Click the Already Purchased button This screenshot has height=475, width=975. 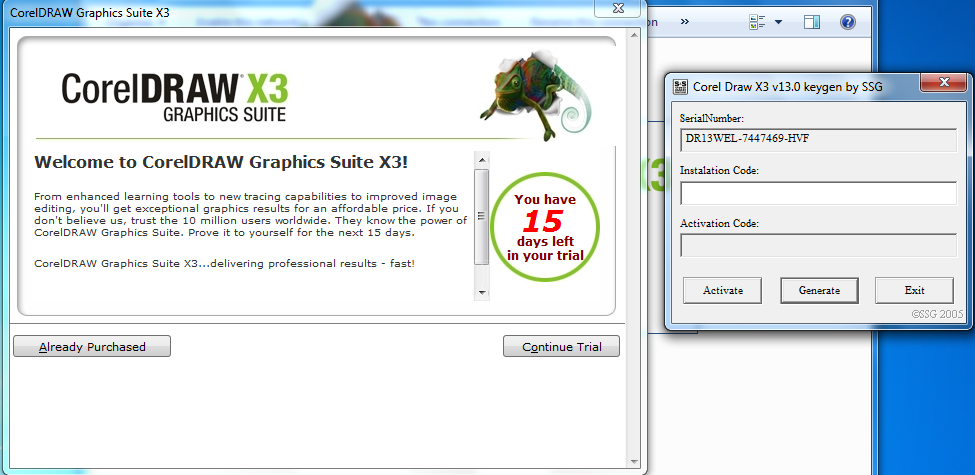click(x=92, y=346)
